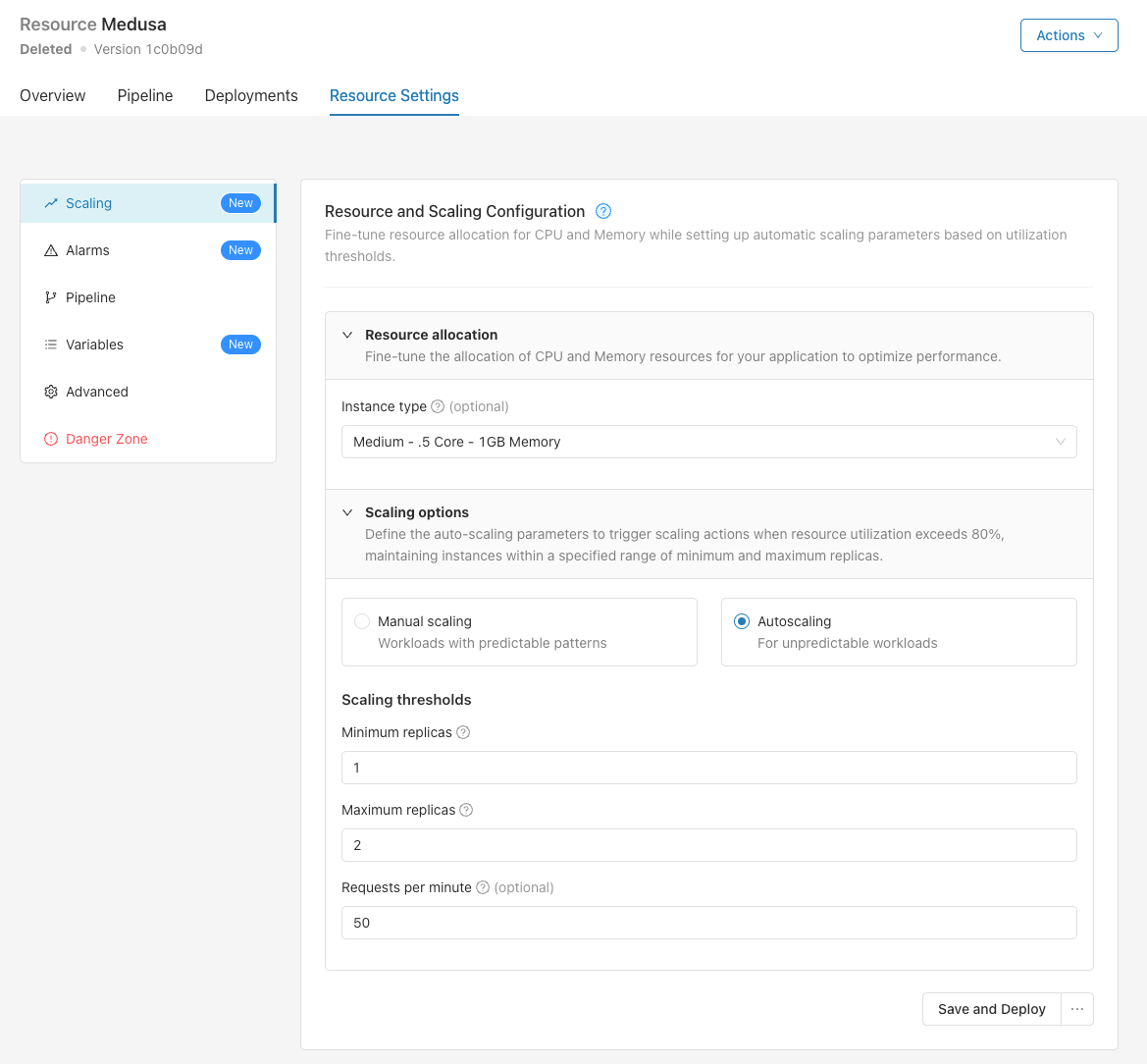Click the Deleted status label
This screenshot has height=1064, width=1147.
coord(45,49)
